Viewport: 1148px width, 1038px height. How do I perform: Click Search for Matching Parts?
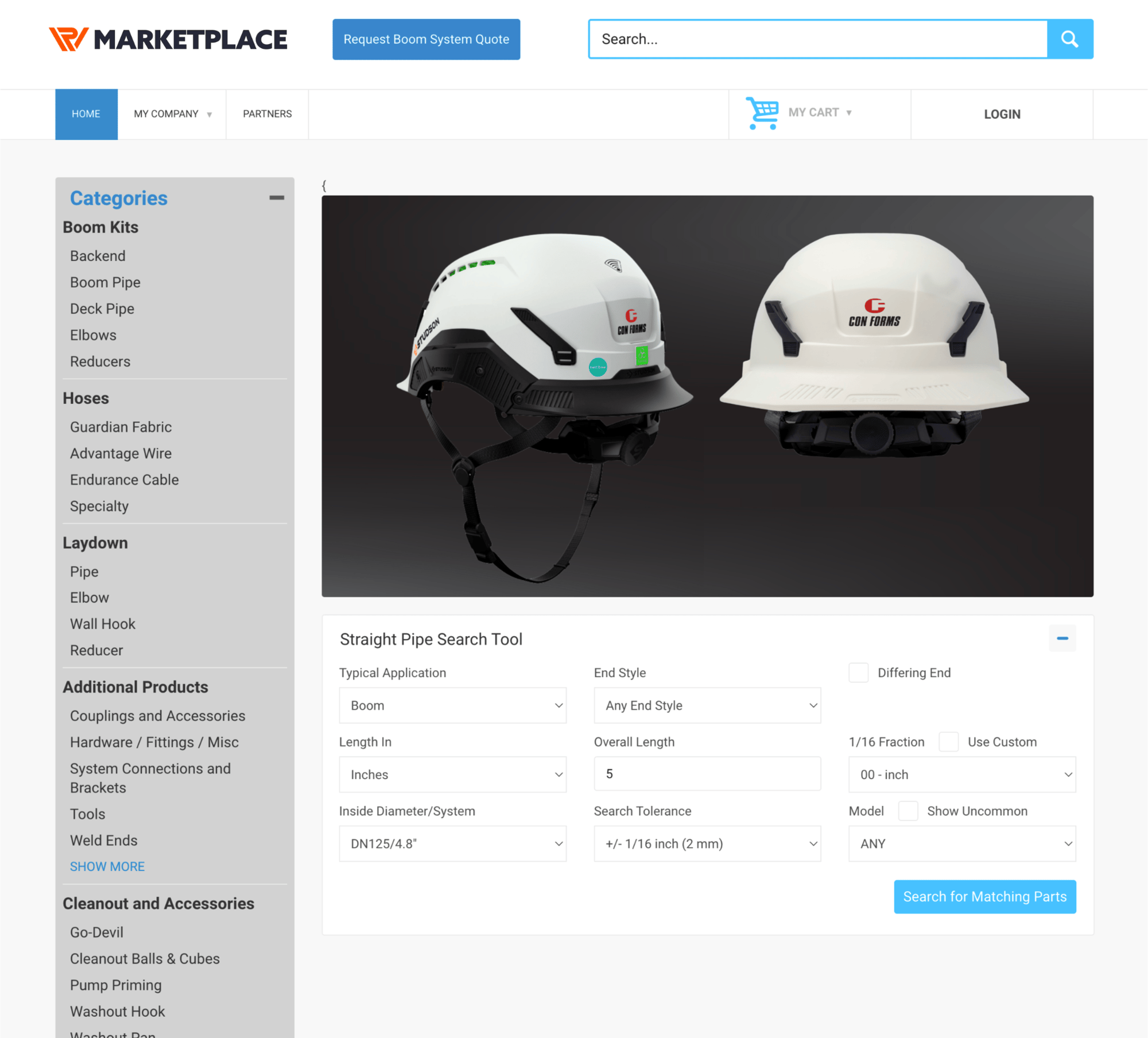(985, 896)
